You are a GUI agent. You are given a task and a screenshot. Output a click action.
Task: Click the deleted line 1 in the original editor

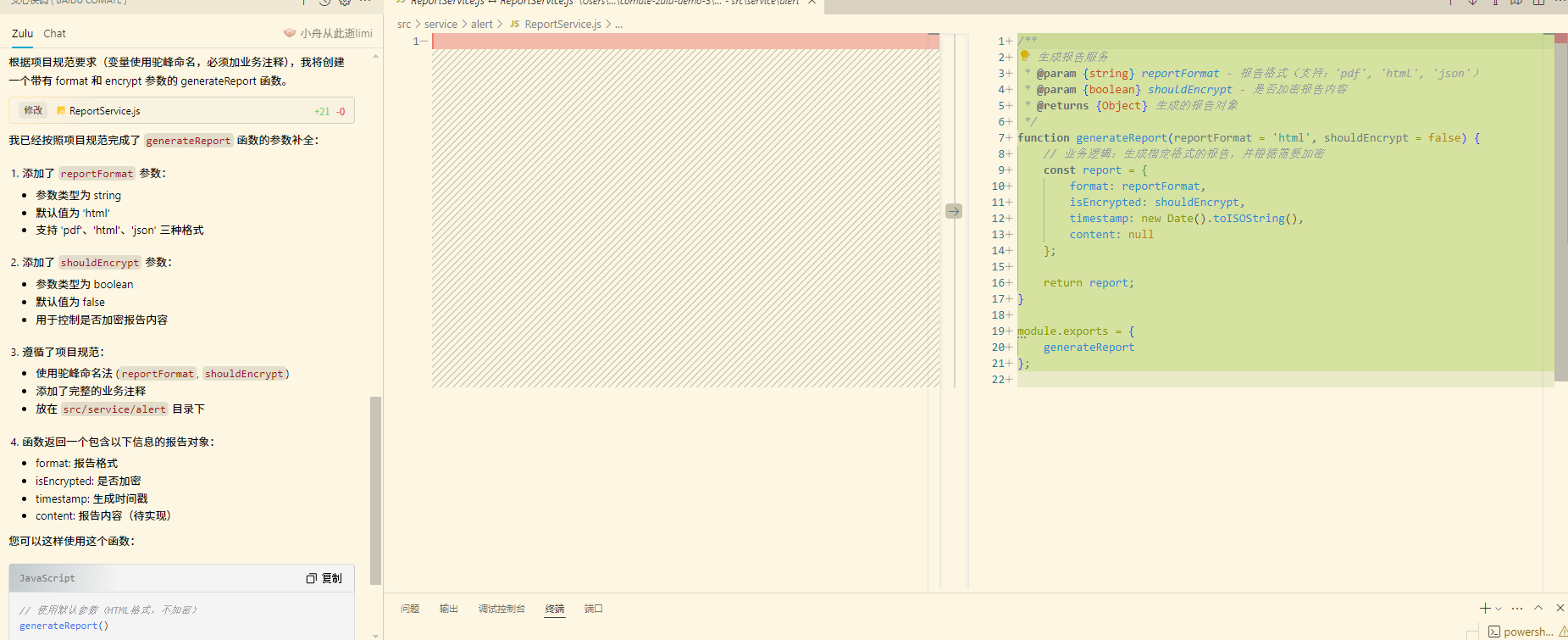[x=684, y=41]
